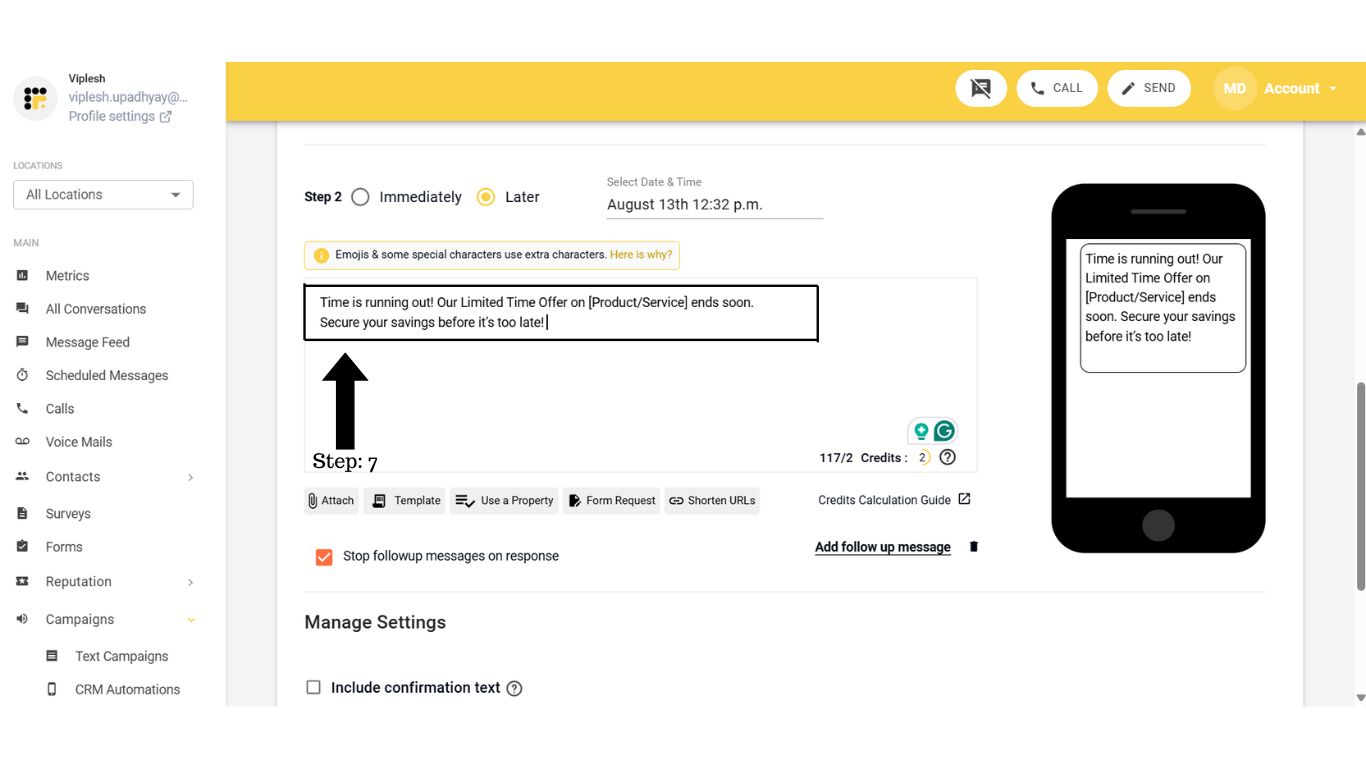Image resolution: width=1366 pixels, height=768 pixels.
Task: Delete follow-up message using the trash icon
Action: [973, 546]
